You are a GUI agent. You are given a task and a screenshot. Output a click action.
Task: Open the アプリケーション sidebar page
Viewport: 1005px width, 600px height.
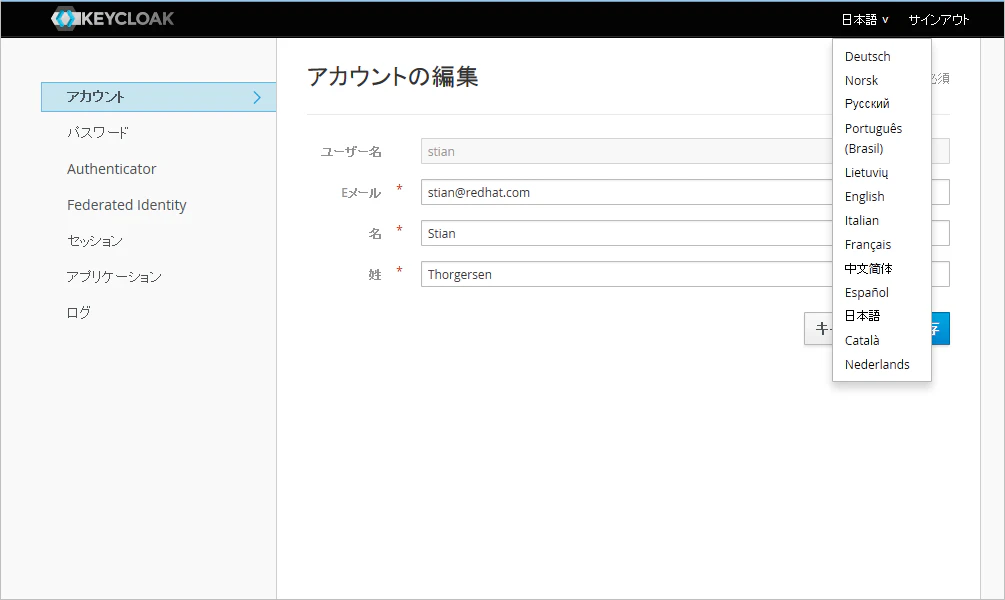click(114, 276)
